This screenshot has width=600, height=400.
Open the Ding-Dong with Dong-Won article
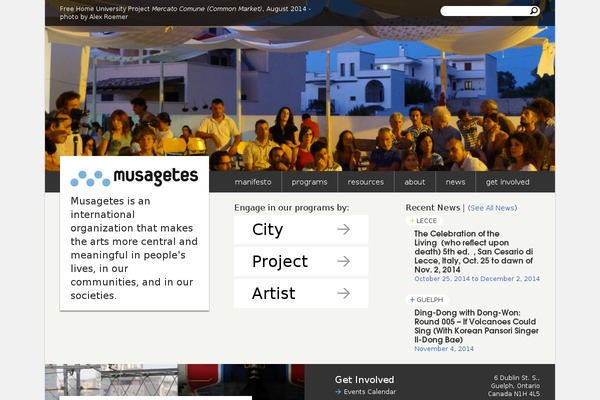[476, 326]
